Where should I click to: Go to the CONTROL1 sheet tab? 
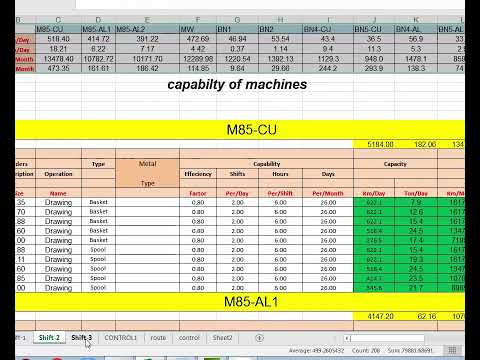[x=120, y=338]
